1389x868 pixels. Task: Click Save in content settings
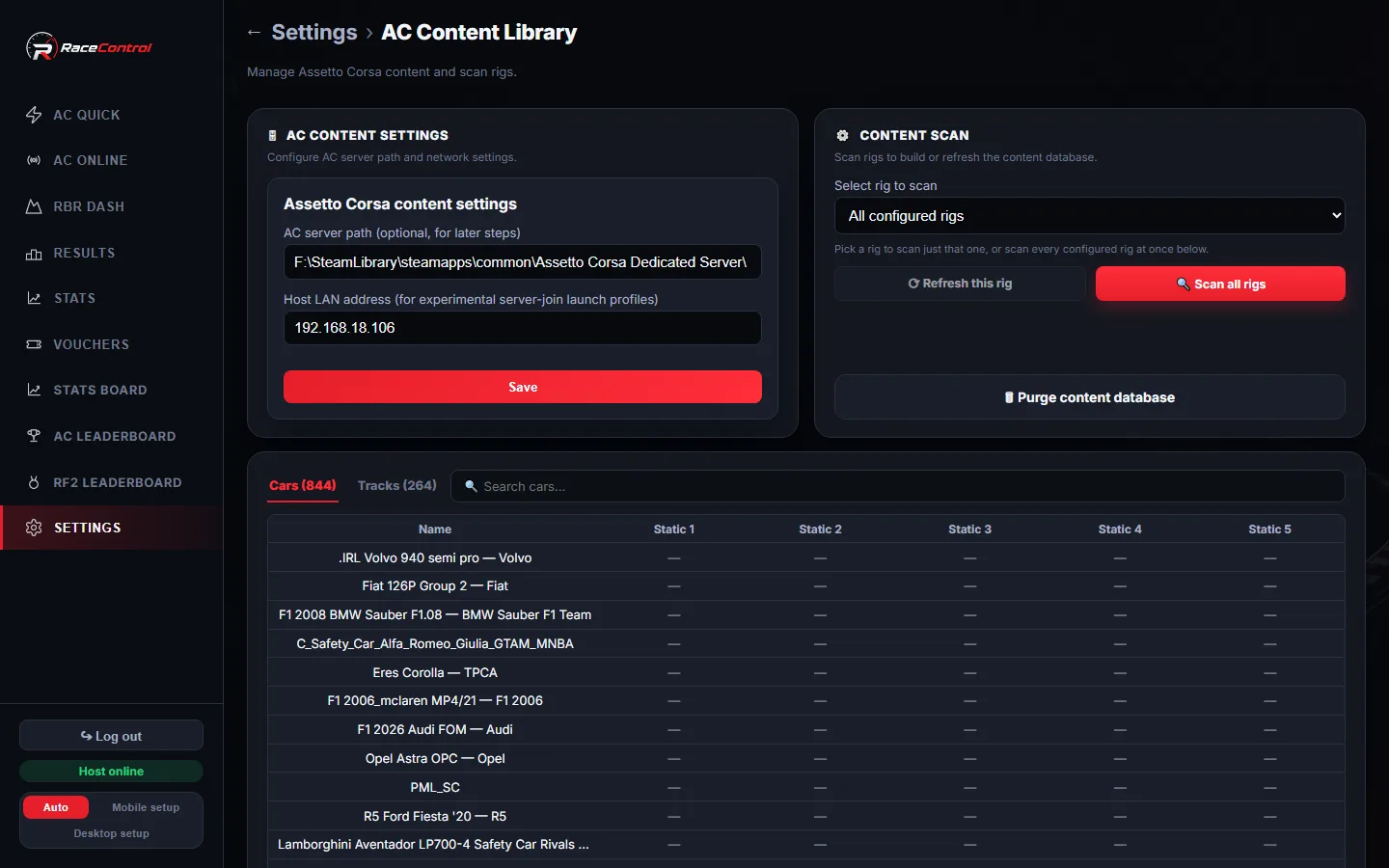click(x=522, y=387)
